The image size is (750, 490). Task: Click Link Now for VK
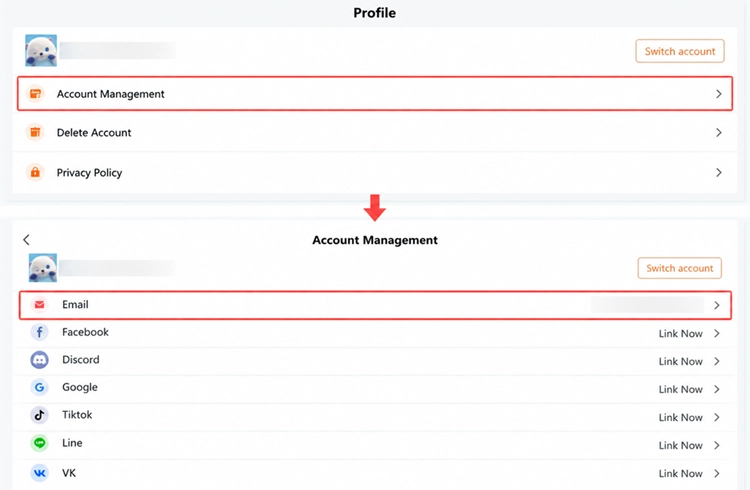(x=680, y=473)
